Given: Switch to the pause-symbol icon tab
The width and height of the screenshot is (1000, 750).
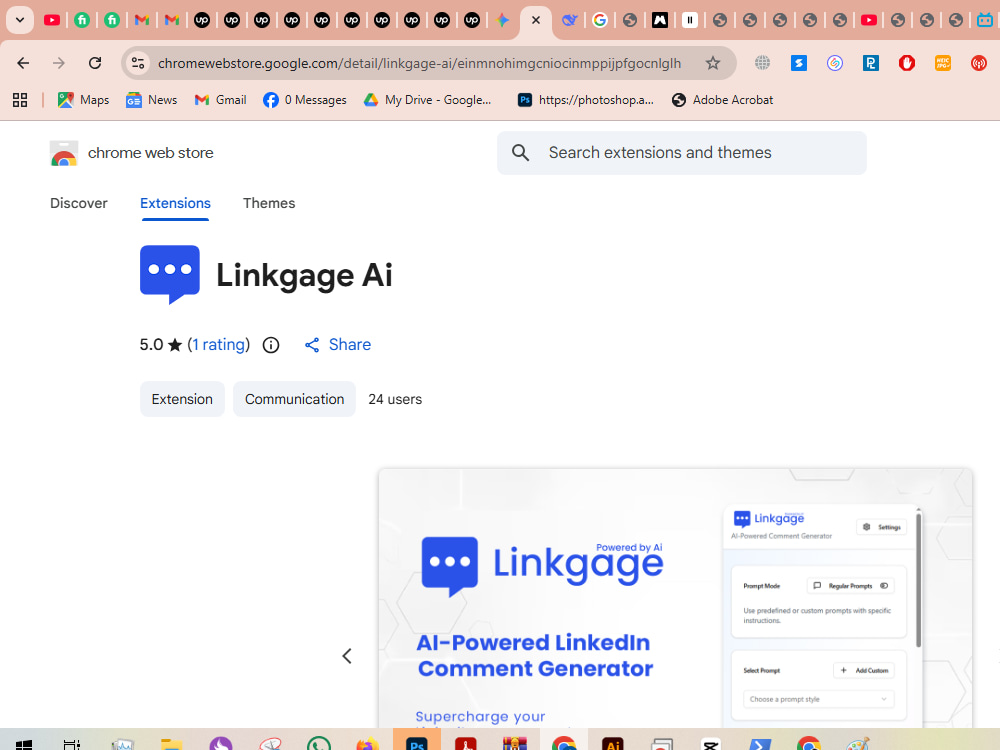Looking at the screenshot, I should click(689, 20).
